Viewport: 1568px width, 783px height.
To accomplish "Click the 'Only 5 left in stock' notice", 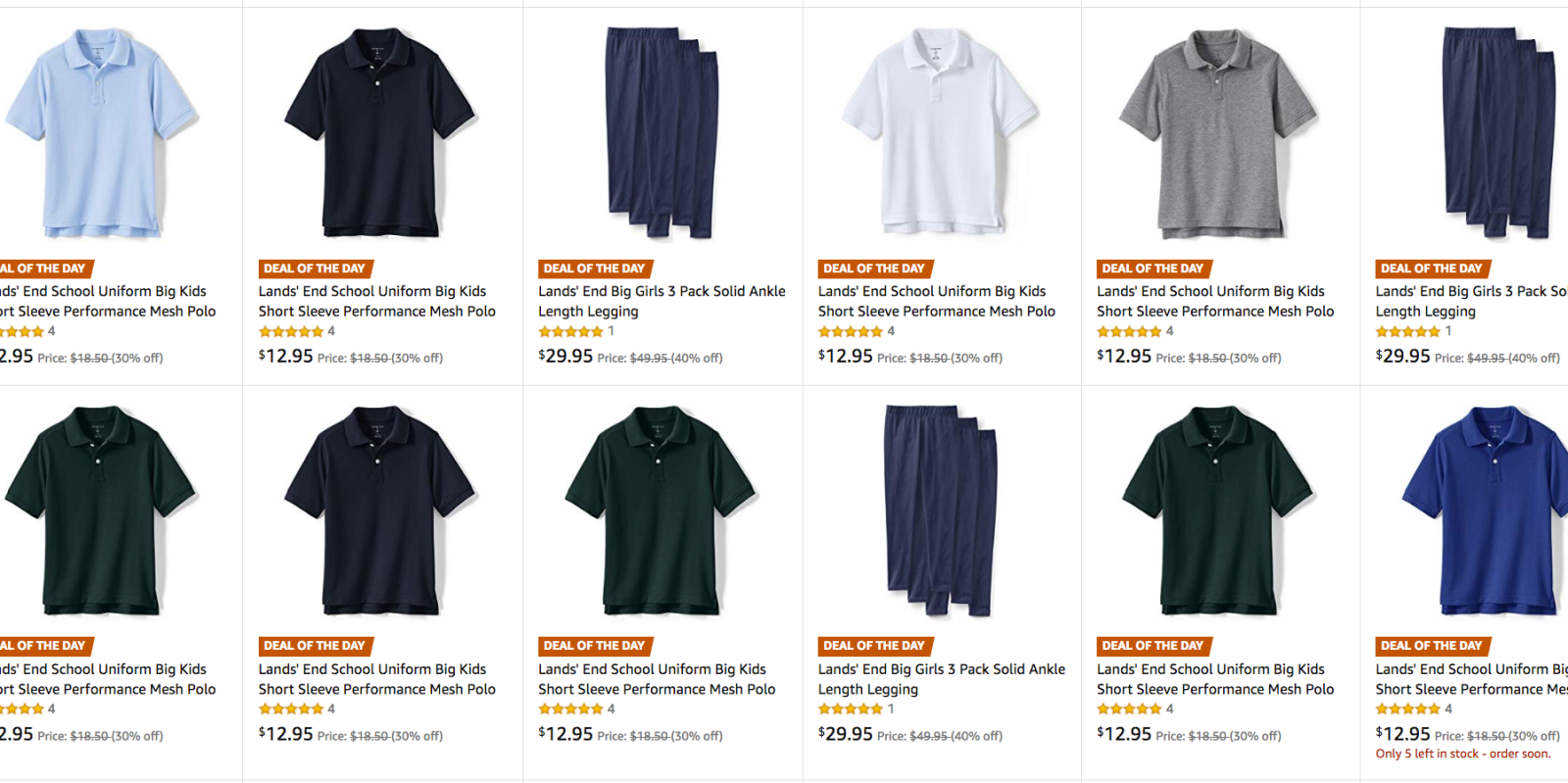I will pyautogui.click(x=1458, y=754).
